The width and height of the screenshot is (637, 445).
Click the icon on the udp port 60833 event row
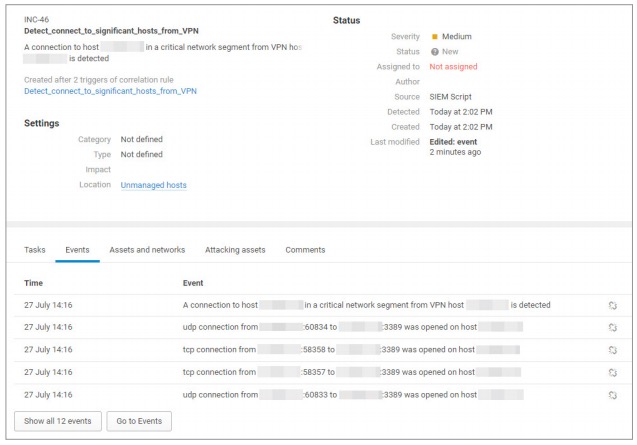(611, 395)
